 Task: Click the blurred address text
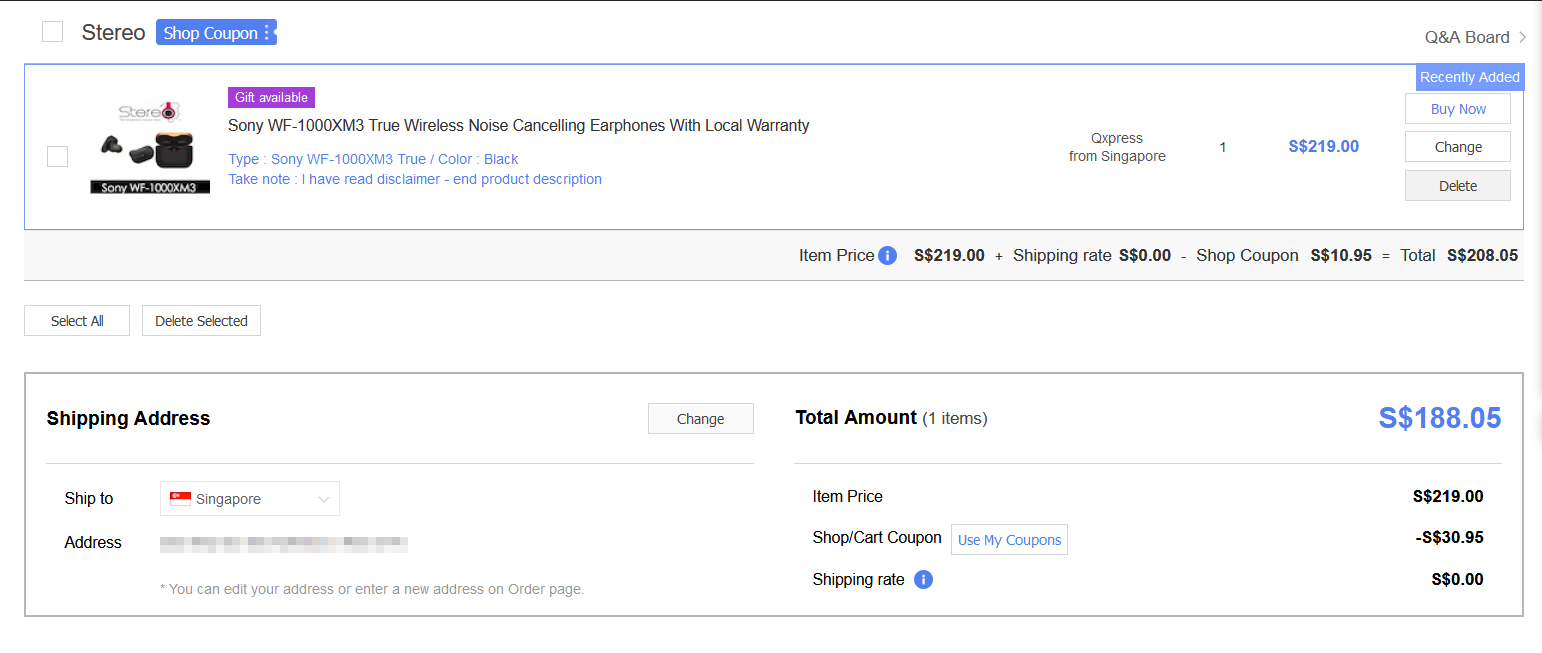pyautogui.click(x=284, y=545)
